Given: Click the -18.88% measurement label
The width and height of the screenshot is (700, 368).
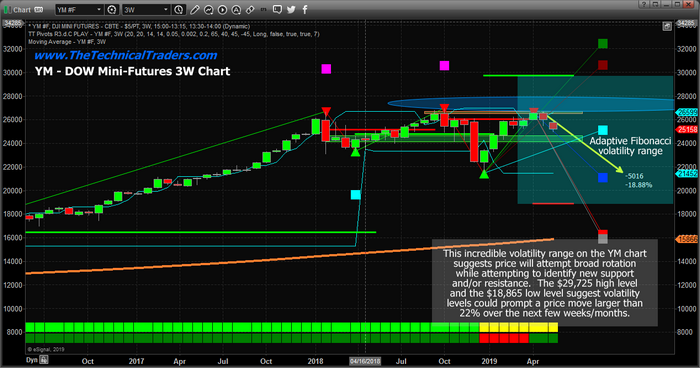Looking at the screenshot, I should point(638,185).
